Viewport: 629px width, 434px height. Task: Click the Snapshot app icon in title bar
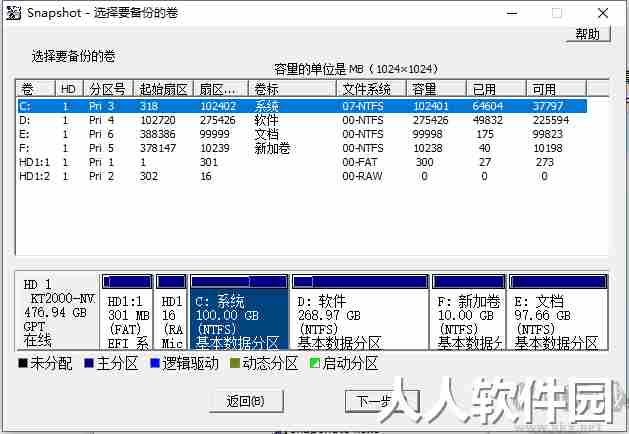(x=13, y=13)
